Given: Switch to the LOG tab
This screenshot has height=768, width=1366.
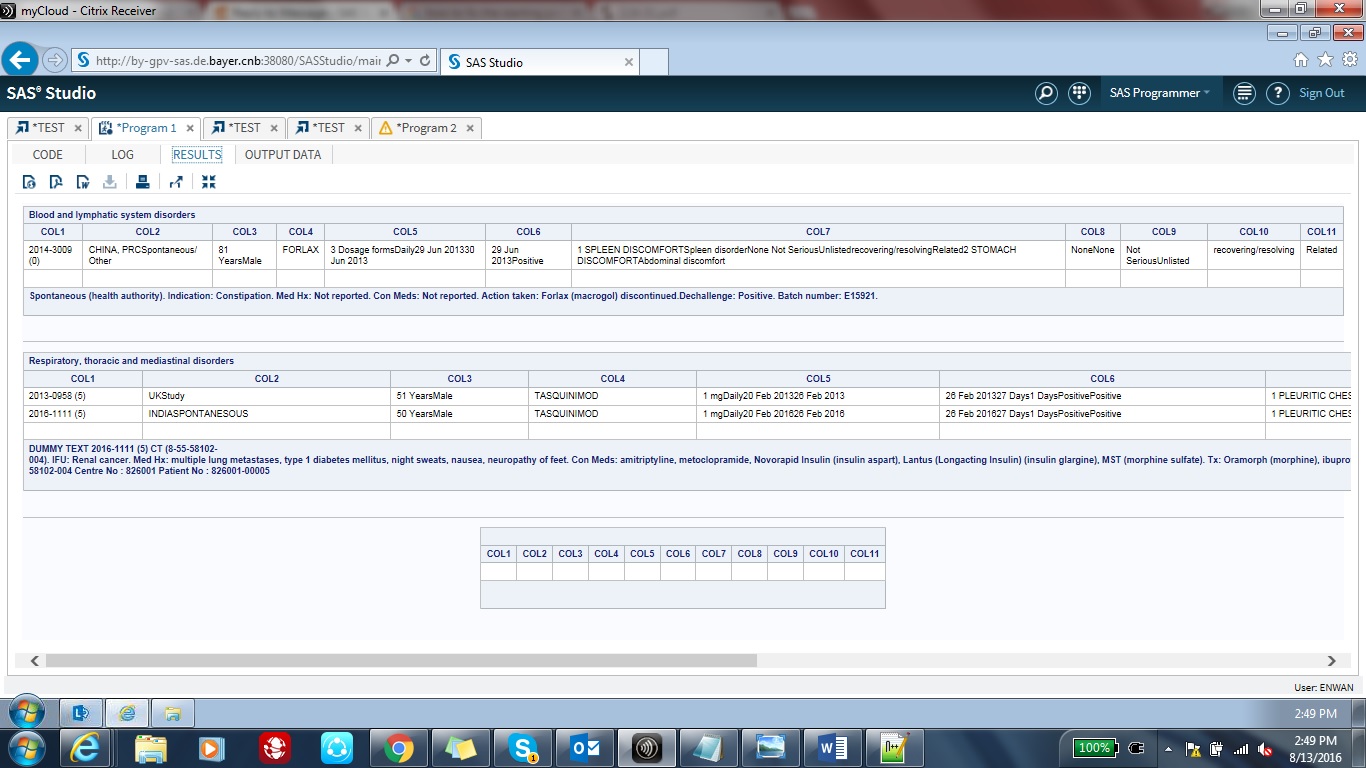Looking at the screenshot, I should 122,154.
